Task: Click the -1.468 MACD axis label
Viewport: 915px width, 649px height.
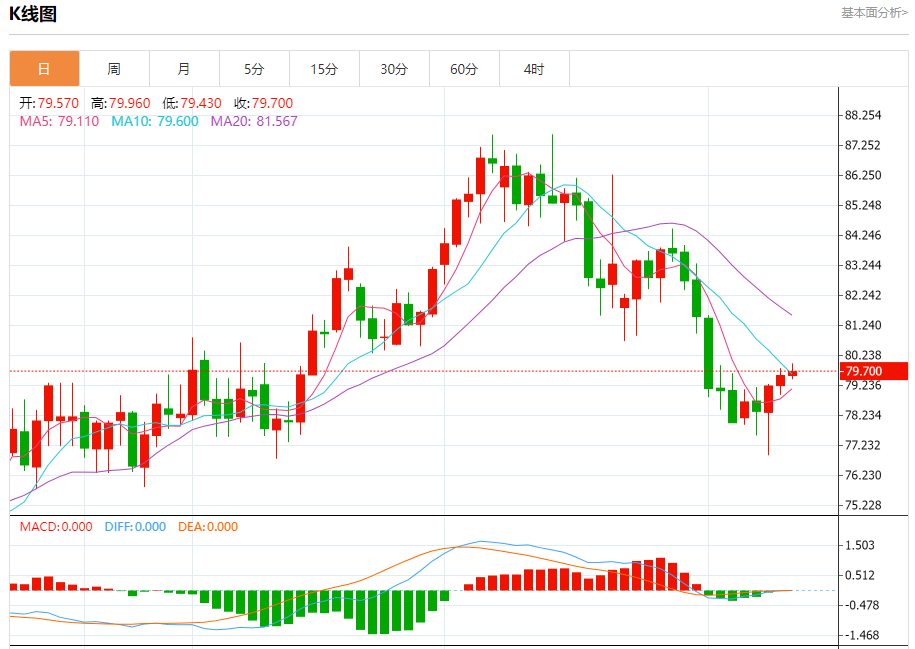Action: coord(860,635)
